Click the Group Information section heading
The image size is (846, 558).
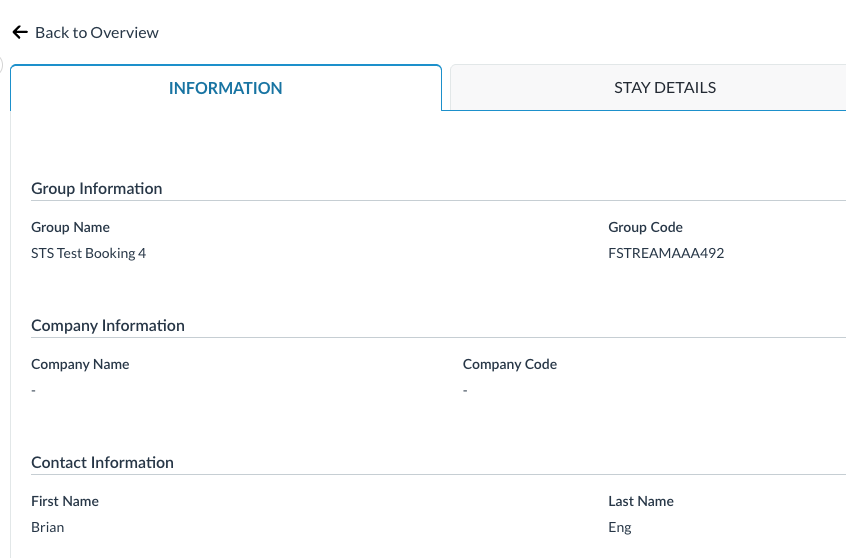pos(97,188)
